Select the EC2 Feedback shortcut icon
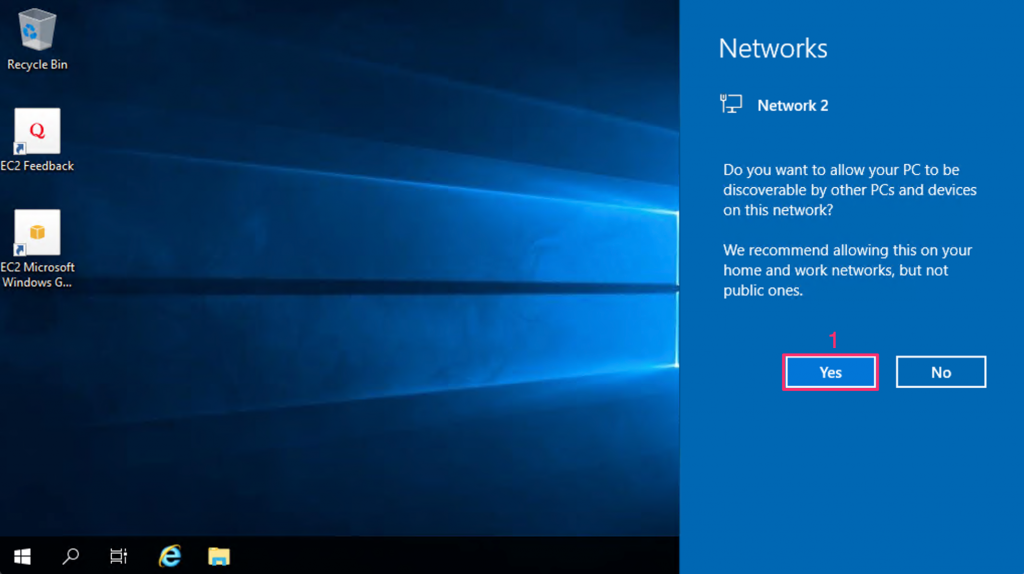The width and height of the screenshot is (1024, 574). 37,131
